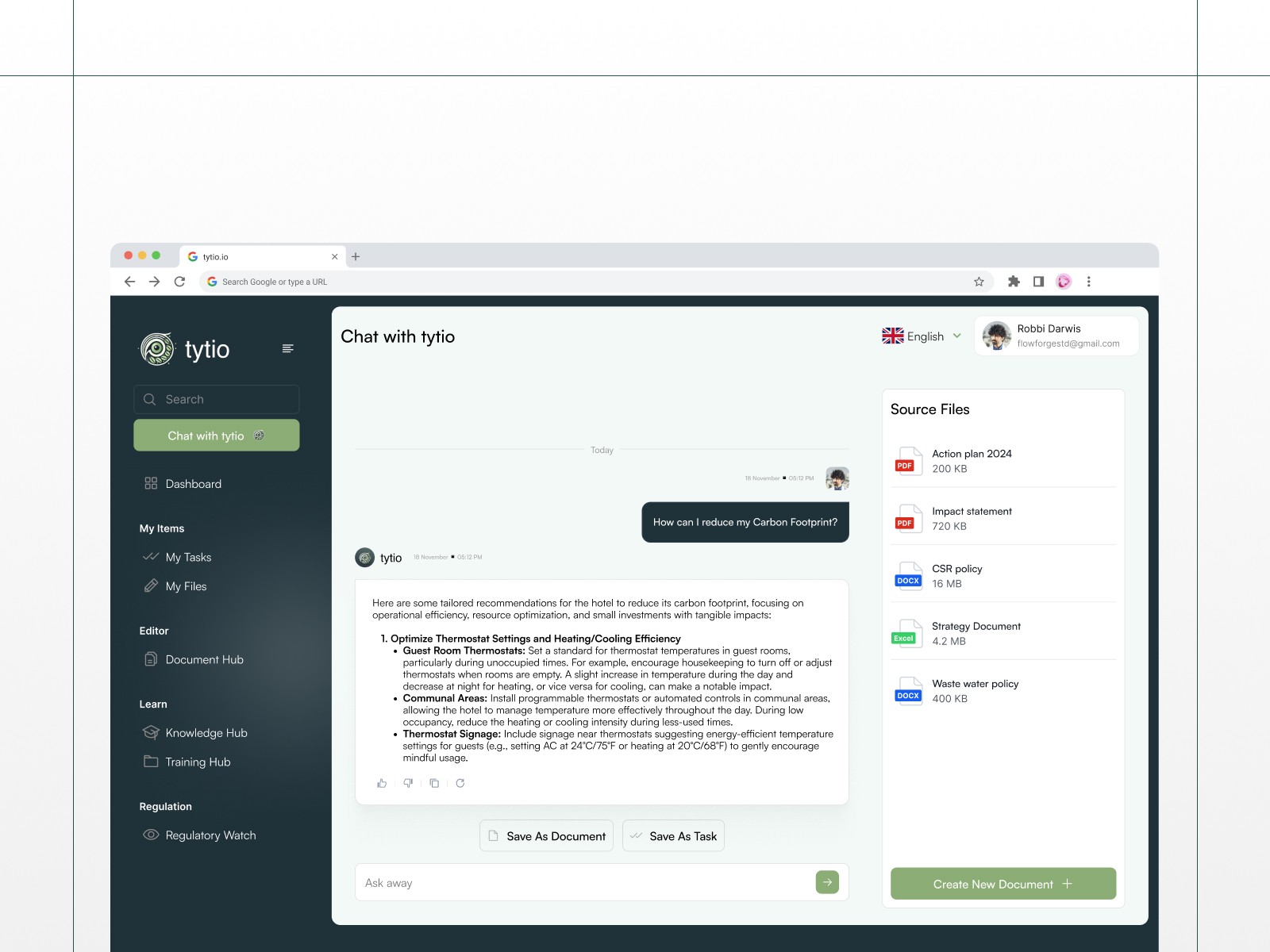Click the My Tasks double-check icon
Screen dimensions: 1270x952
click(x=151, y=557)
